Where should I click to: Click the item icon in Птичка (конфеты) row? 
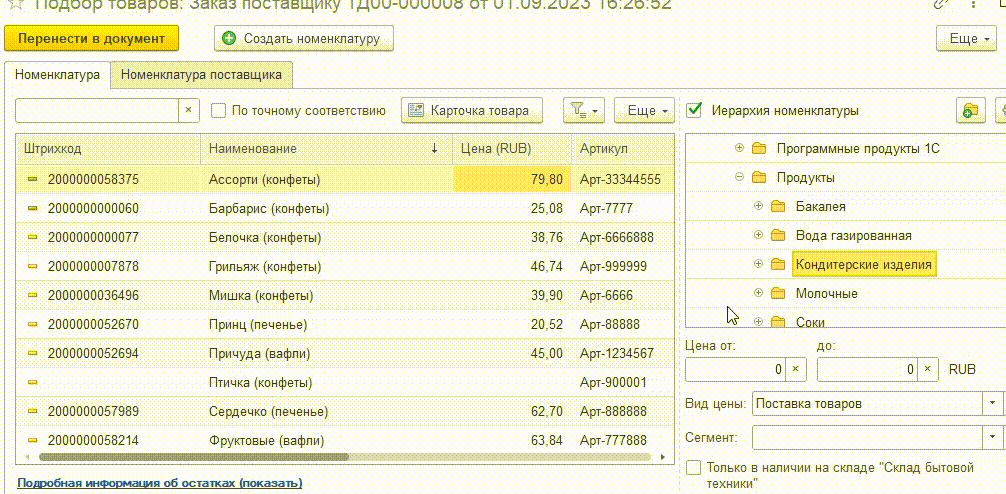click(x=33, y=382)
